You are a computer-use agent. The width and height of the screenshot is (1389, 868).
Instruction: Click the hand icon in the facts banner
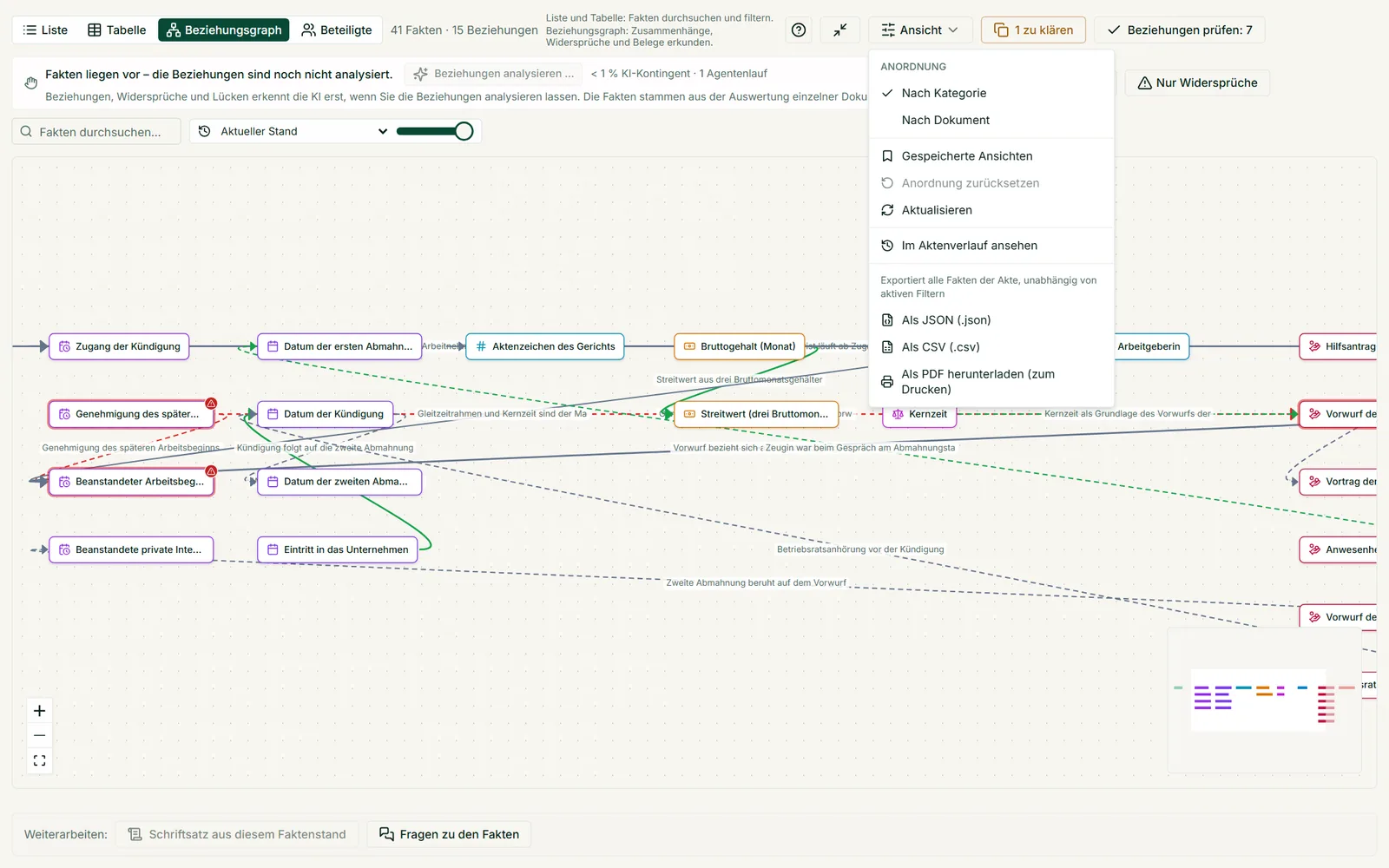coord(30,82)
